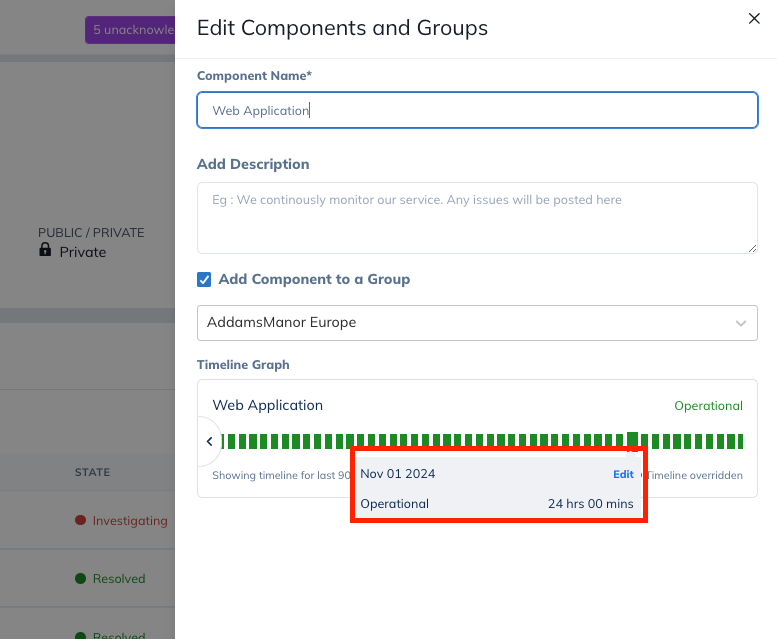This screenshot has height=639, width=777.
Task: Open the 5 unacknowledged purple badge
Action: [x=130, y=30]
